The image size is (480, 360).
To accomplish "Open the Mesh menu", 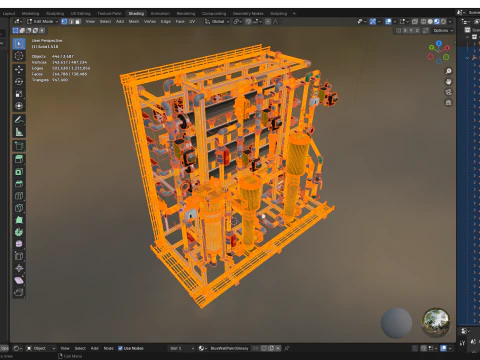I will pos(134,22).
